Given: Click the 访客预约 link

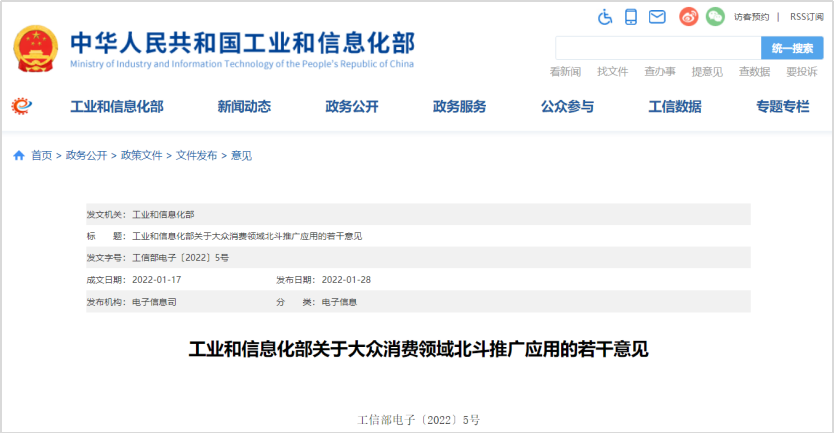Looking at the screenshot, I should pyautogui.click(x=751, y=17).
